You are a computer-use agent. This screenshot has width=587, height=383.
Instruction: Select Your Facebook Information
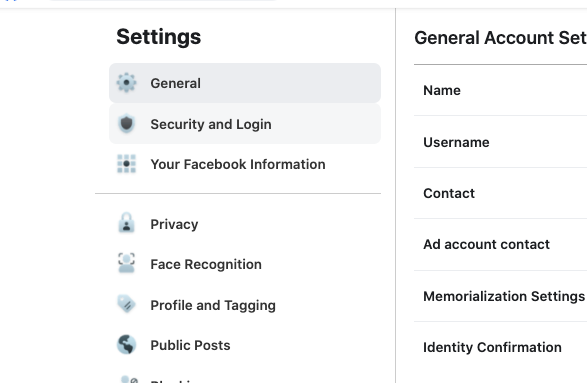(245, 164)
